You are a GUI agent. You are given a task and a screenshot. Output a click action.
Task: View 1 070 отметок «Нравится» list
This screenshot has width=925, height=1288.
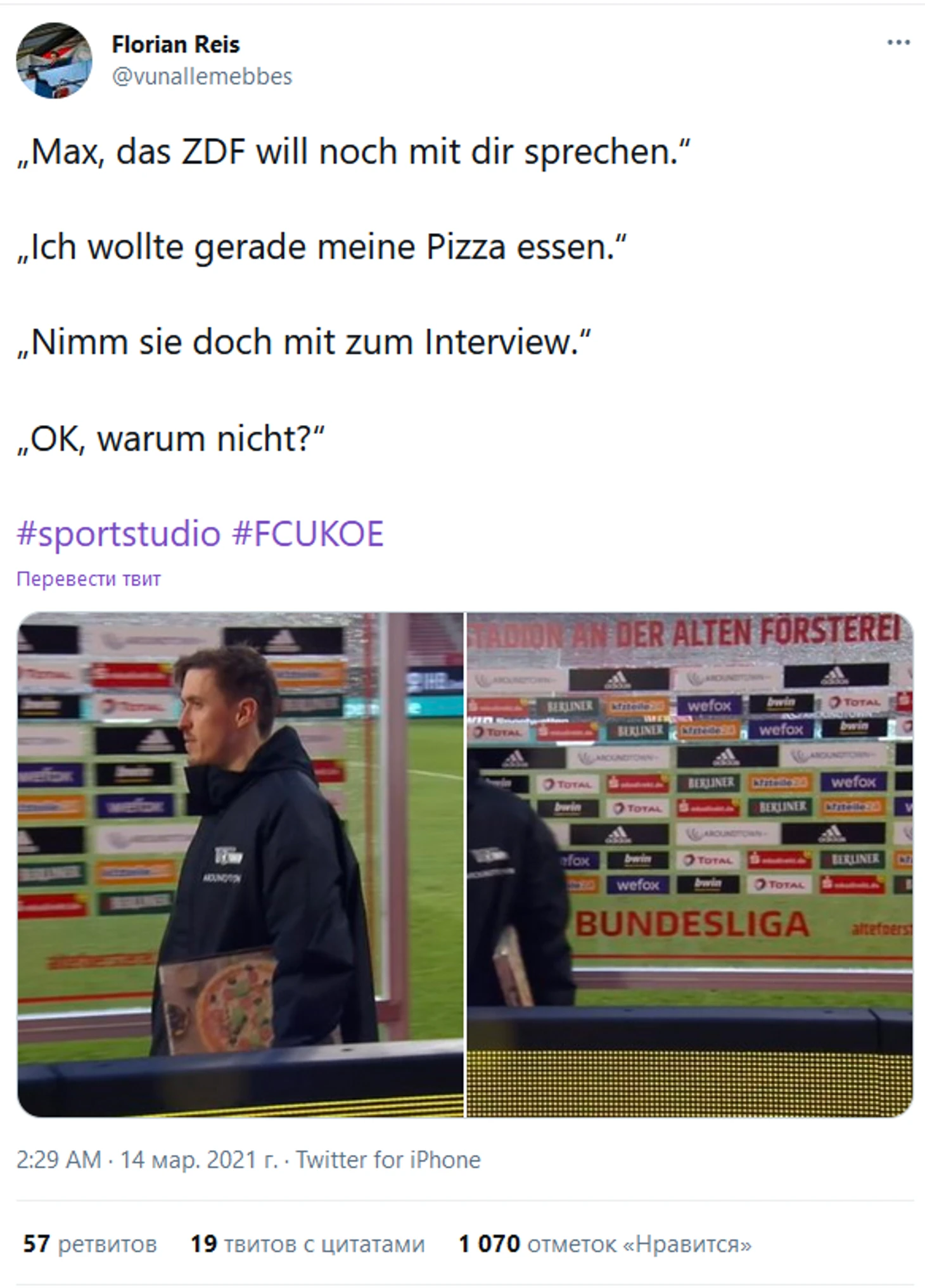tap(605, 1244)
